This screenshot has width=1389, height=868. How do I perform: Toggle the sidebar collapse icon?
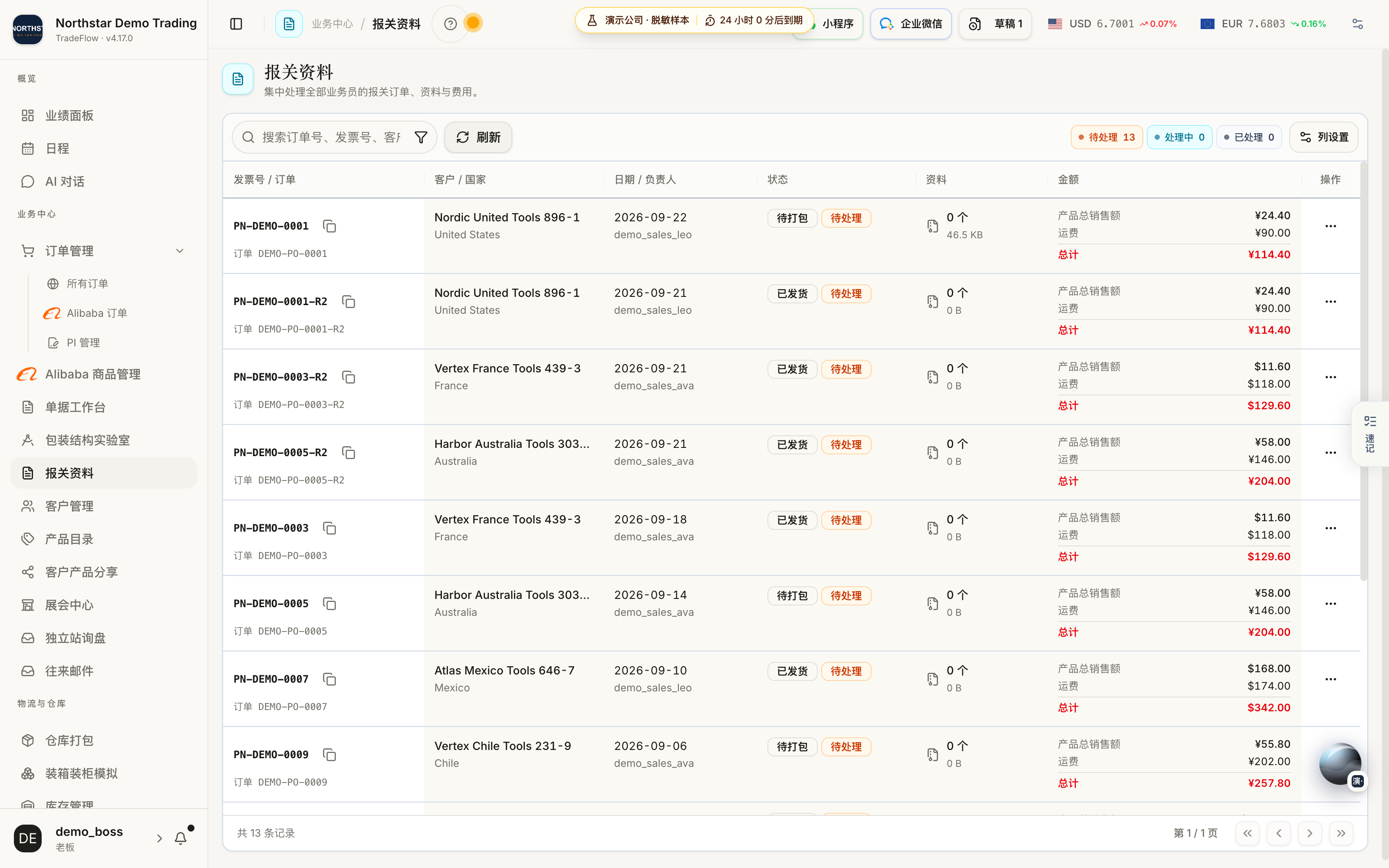[x=236, y=23]
